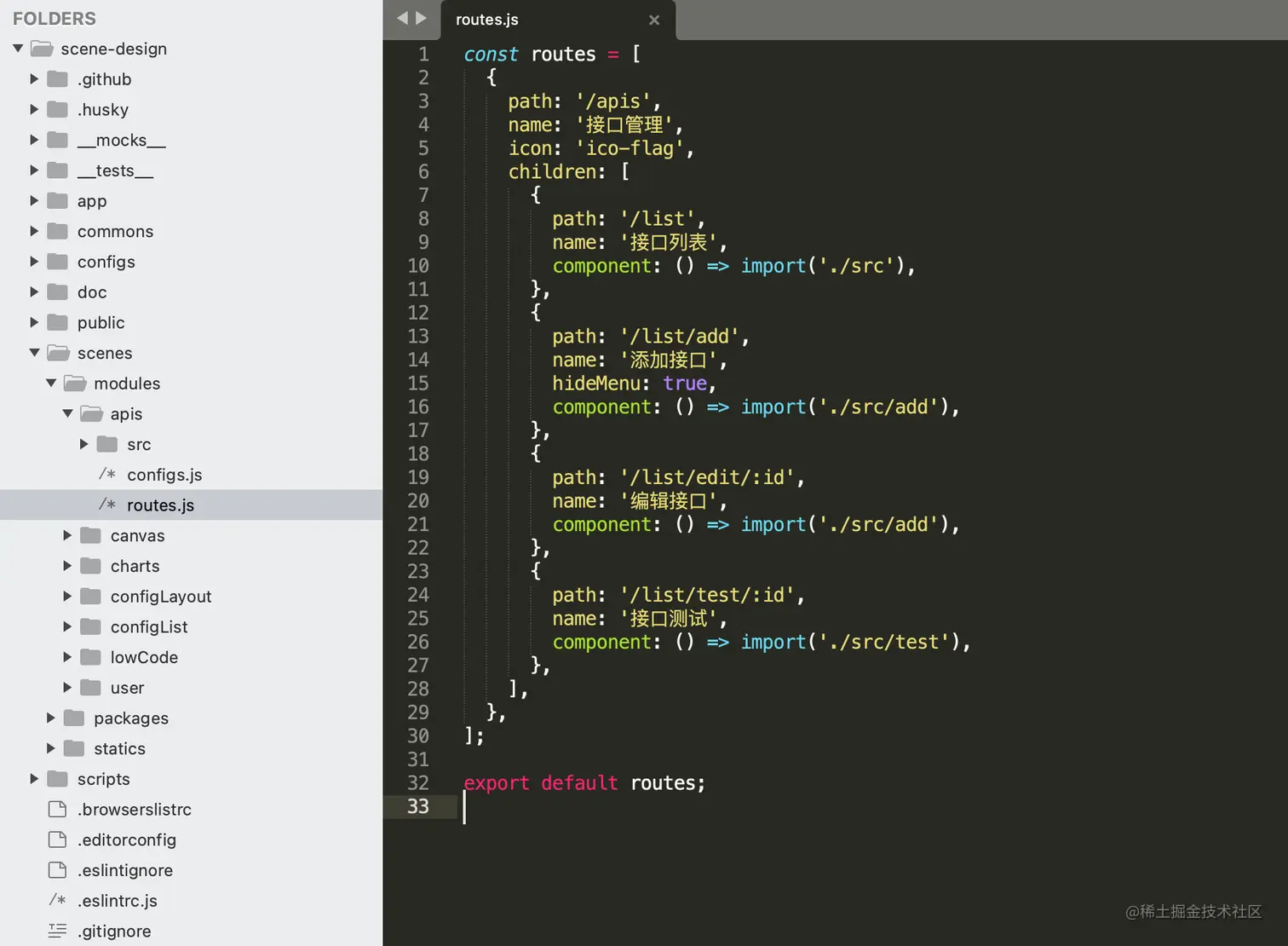Image resolution: width=1288 pixels, height=946 pixels.
Task: Select the .husky folder label
Action: click(103, 110)
